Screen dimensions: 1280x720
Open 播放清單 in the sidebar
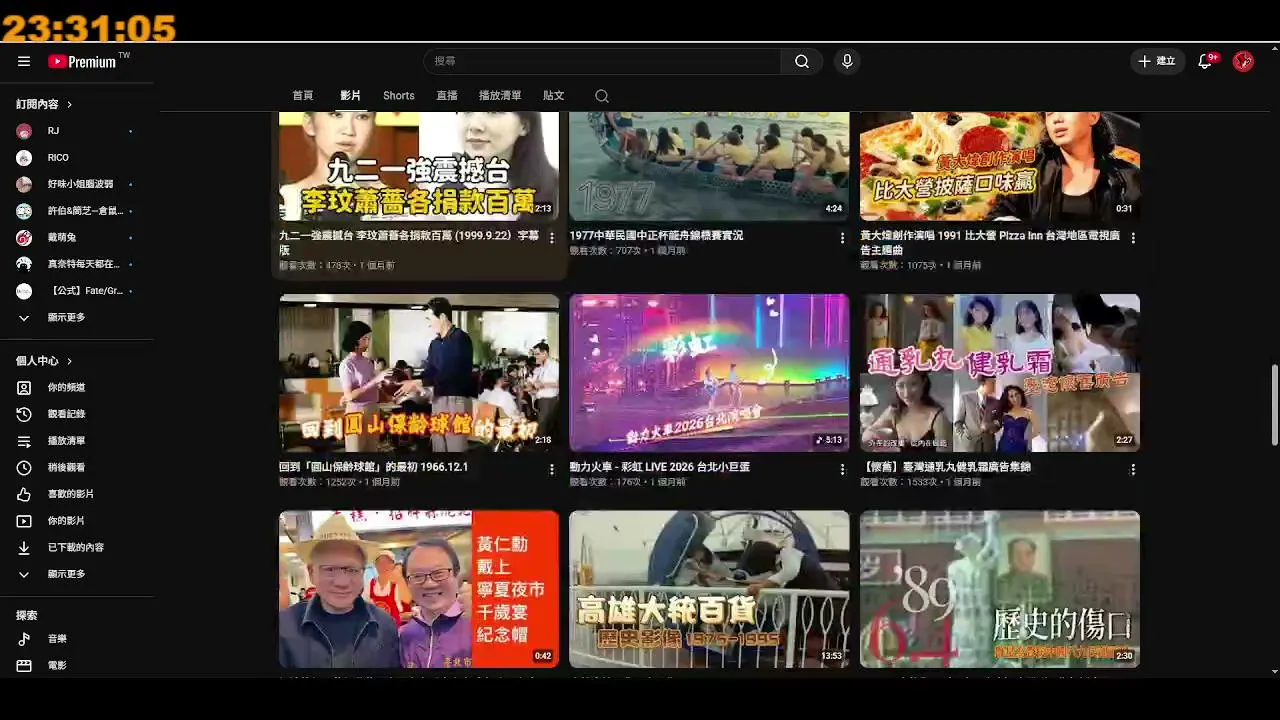pos(77,441)
